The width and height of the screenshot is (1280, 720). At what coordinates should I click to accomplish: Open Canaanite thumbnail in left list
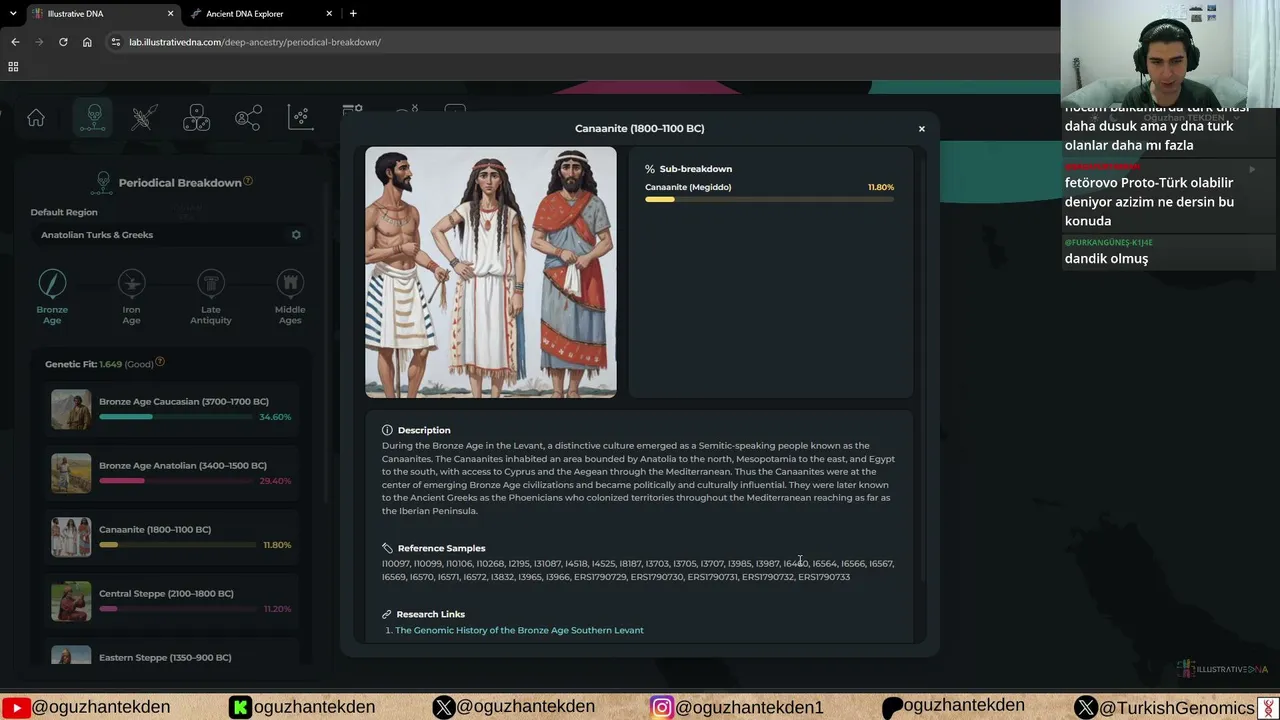point(71,537)
